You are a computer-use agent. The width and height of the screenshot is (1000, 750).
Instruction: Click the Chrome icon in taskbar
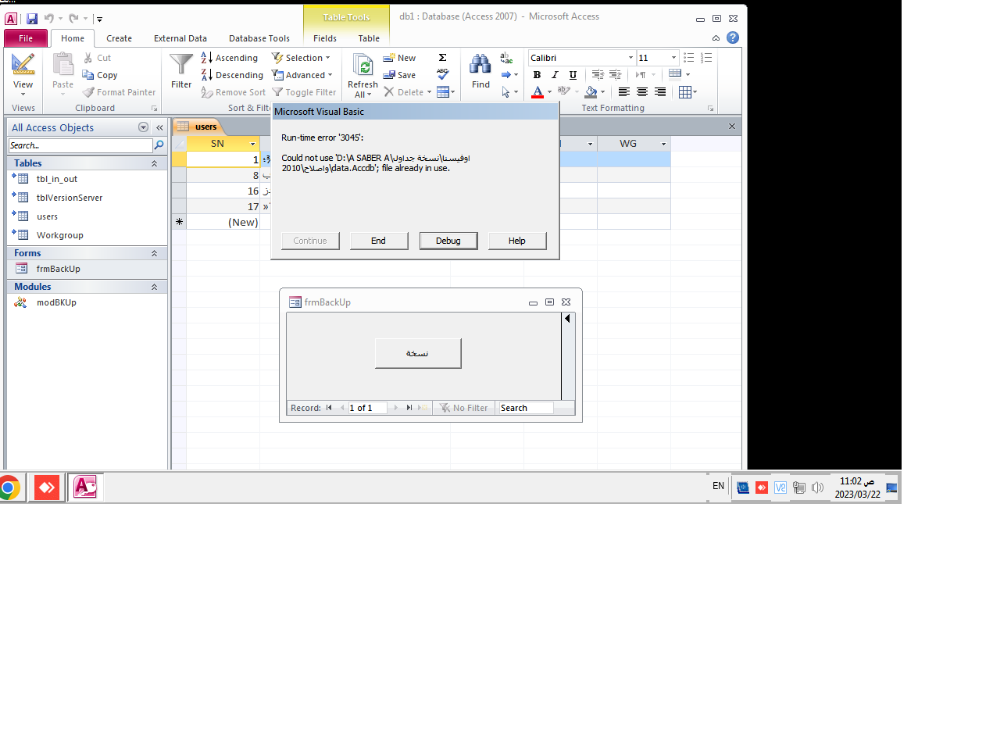point(9,488)
